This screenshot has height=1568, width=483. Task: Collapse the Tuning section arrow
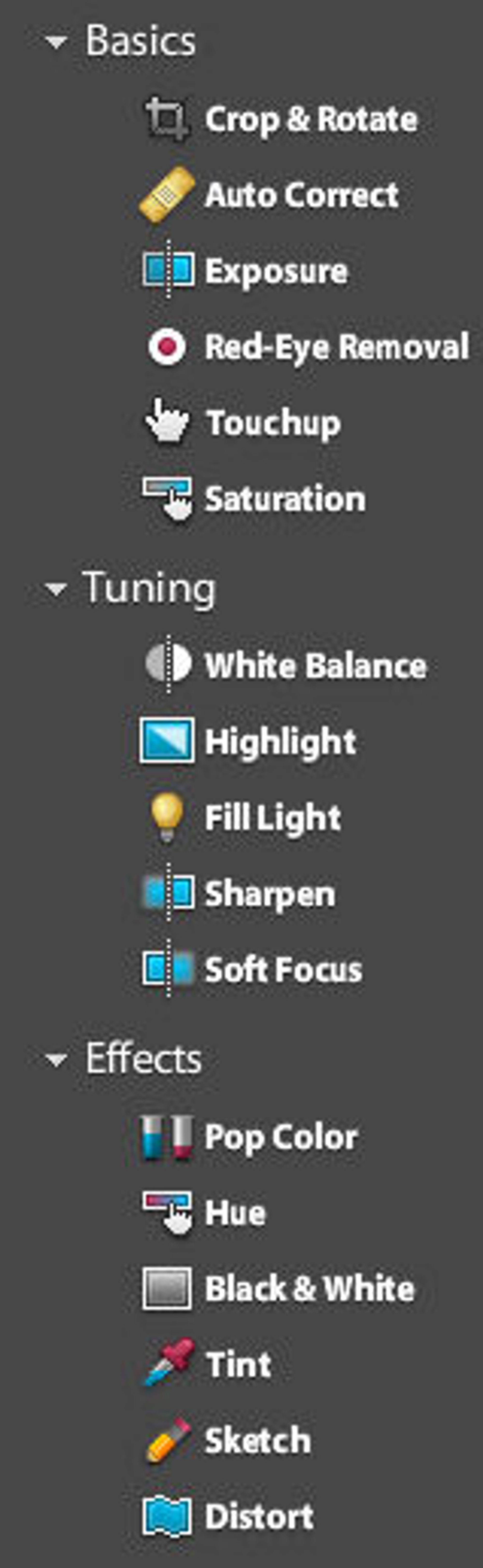point(57,589)
